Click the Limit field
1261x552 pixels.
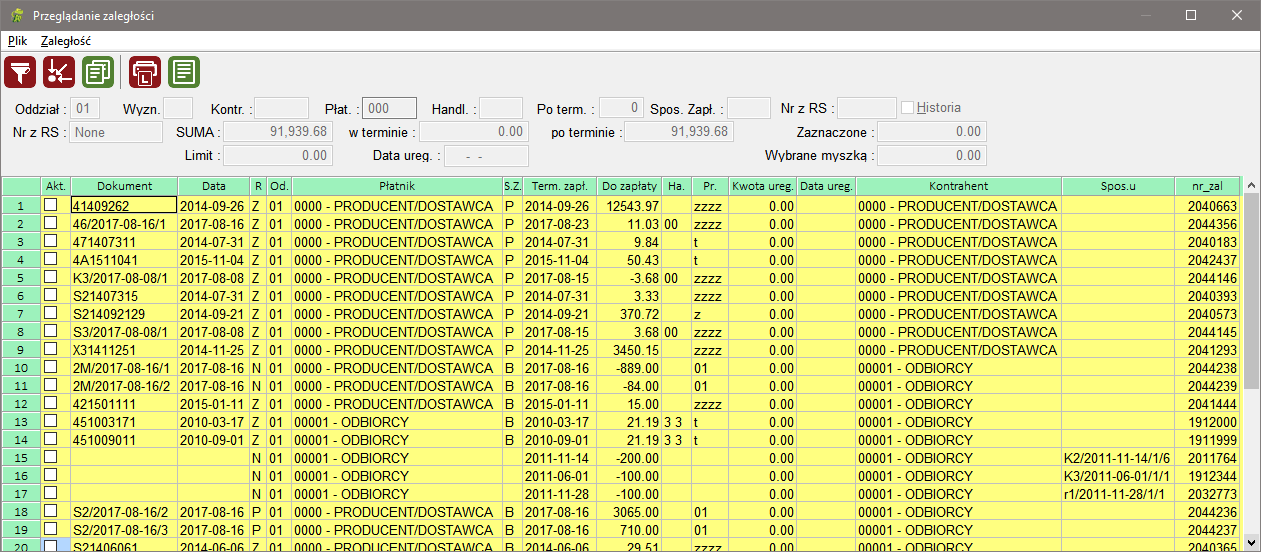(277, 156)
